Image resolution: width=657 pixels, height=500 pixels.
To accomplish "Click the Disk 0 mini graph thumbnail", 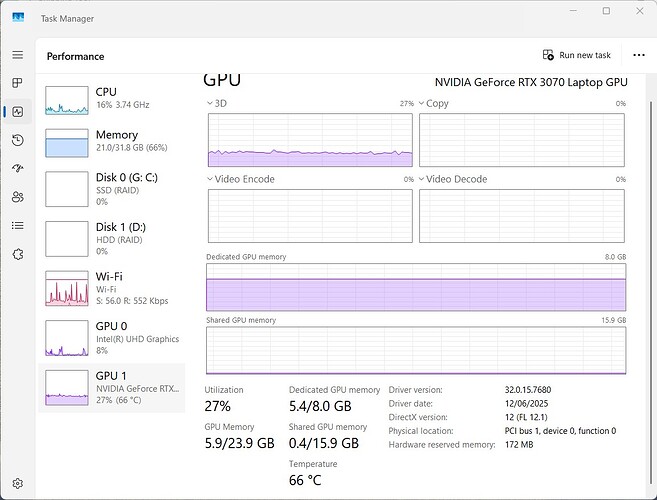I will point(67,189).
